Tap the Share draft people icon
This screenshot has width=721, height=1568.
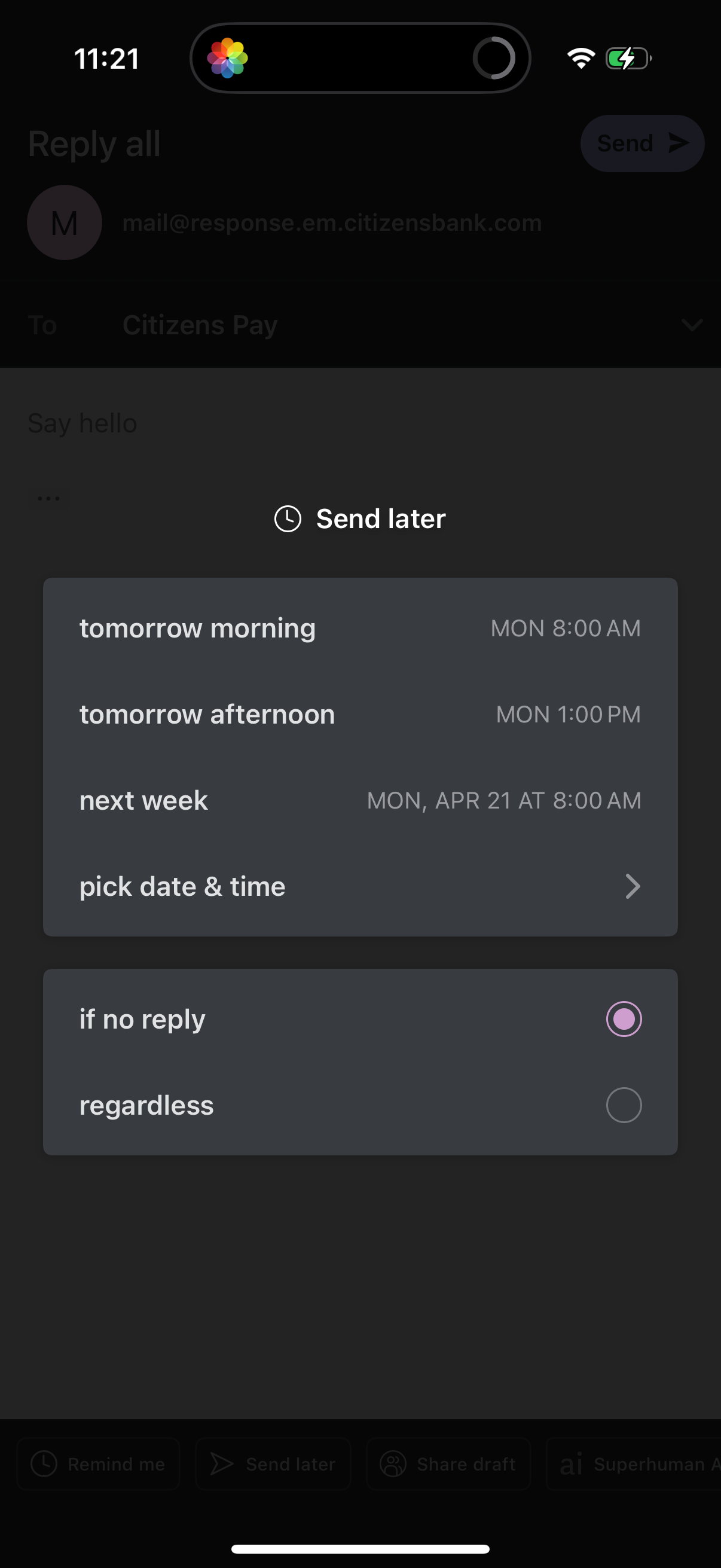coord(393,1463)
